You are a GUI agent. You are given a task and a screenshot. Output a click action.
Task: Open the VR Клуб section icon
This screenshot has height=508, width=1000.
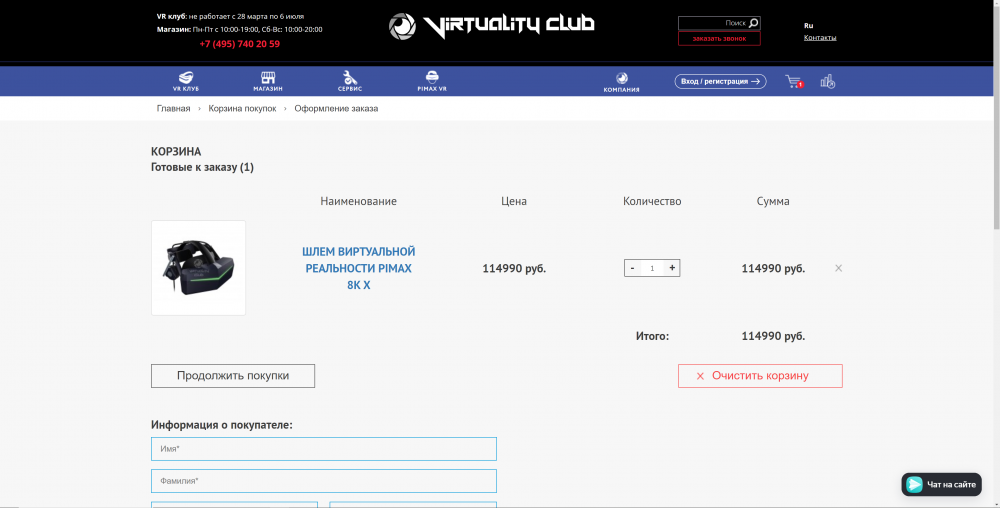[x=186, y=81]
